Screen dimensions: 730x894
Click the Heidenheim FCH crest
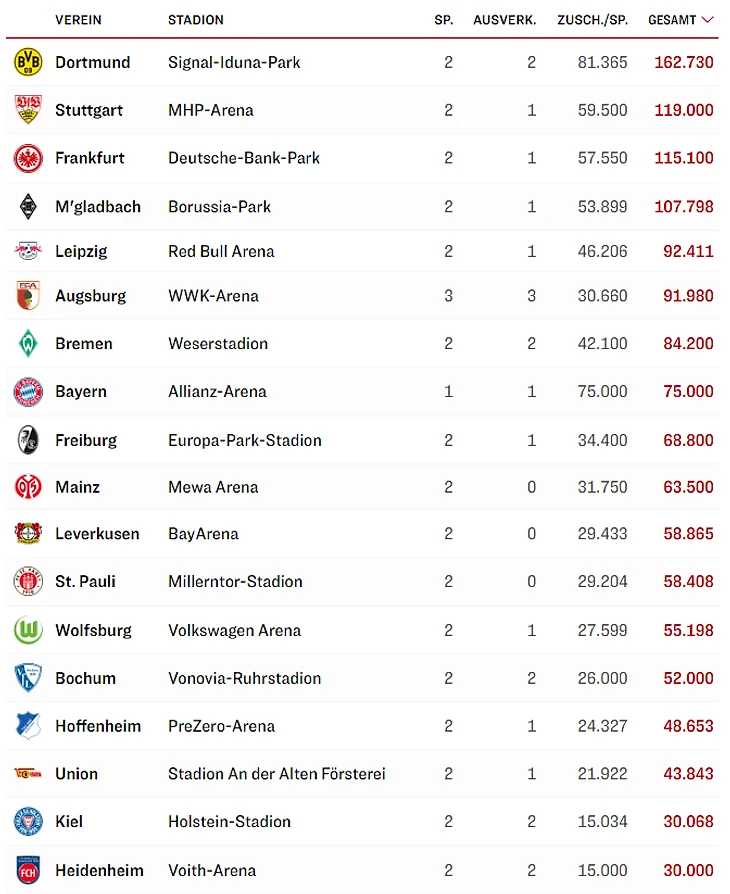(x=28, y=870)
